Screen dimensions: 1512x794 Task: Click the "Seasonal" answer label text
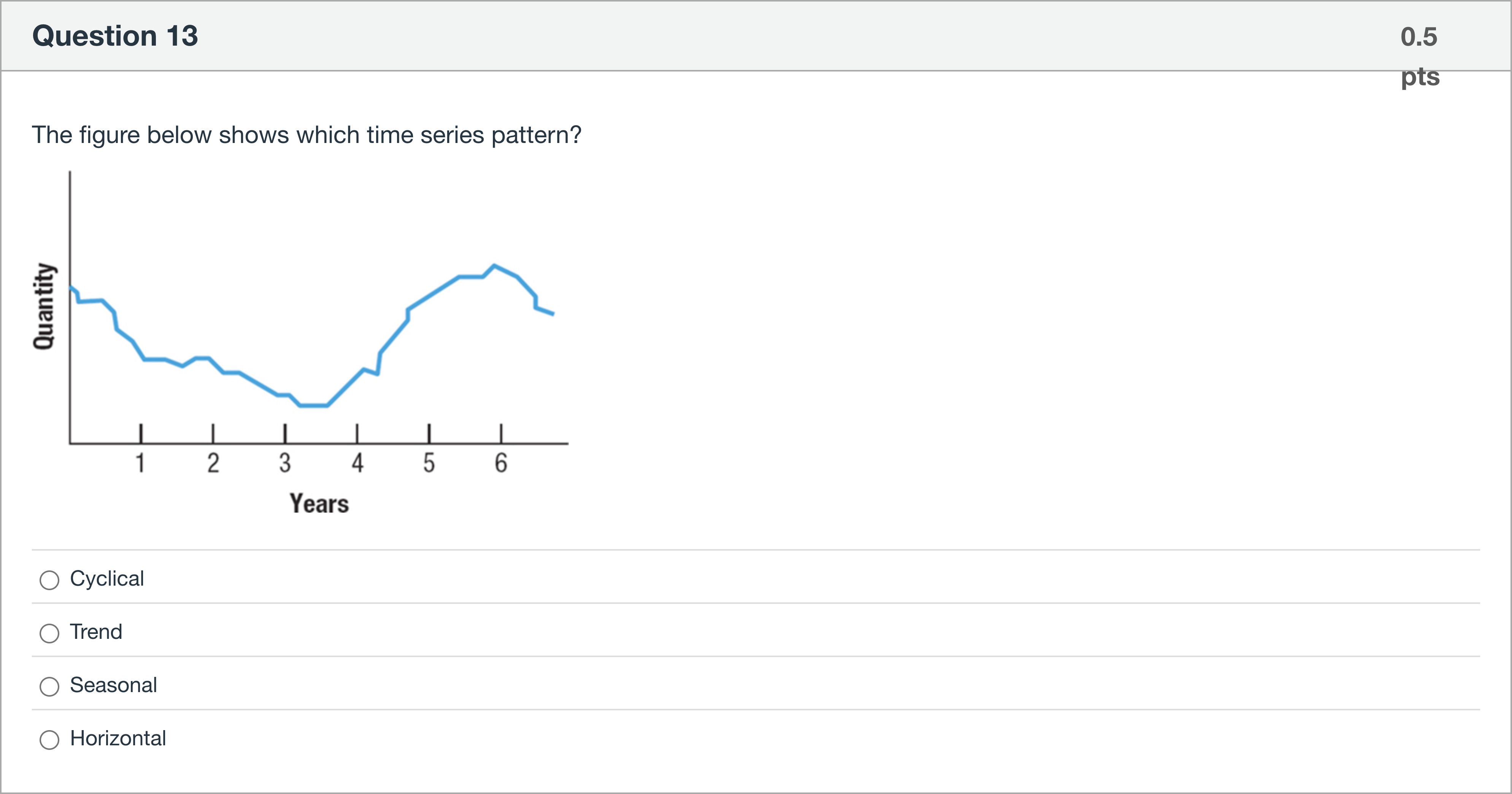pyautogui.click(x=113, y=685)
